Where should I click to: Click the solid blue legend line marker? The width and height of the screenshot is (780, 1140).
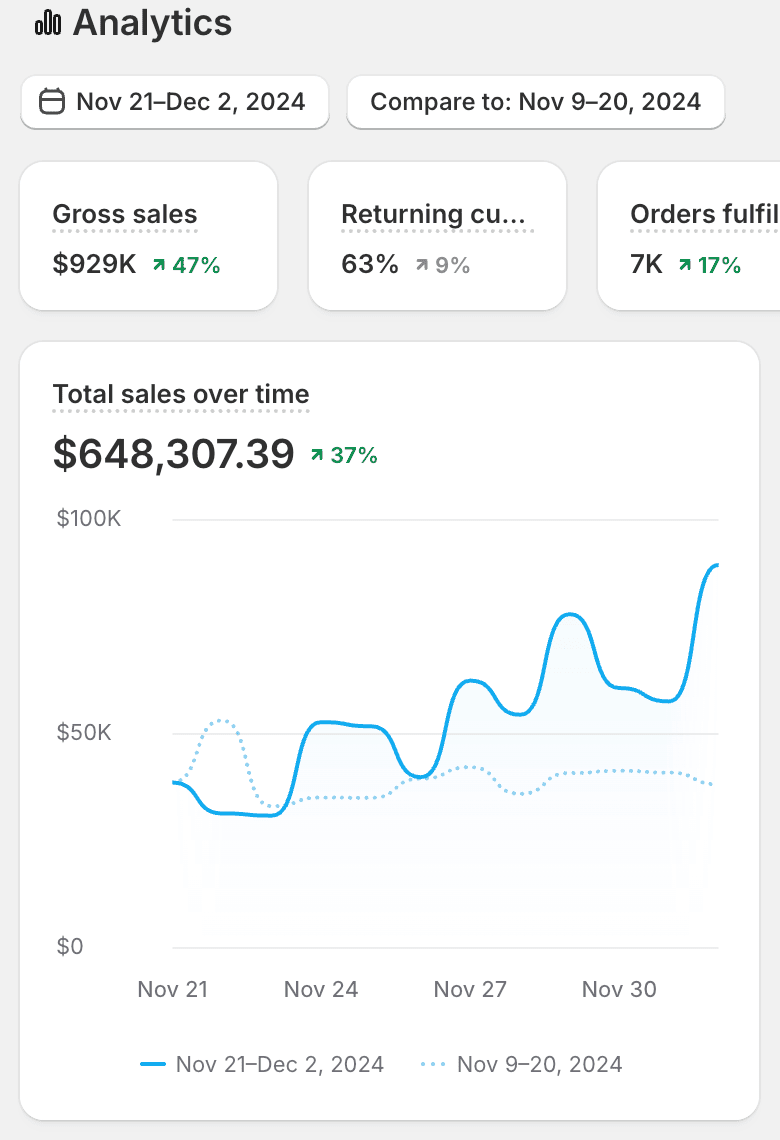coord(153,1065)
